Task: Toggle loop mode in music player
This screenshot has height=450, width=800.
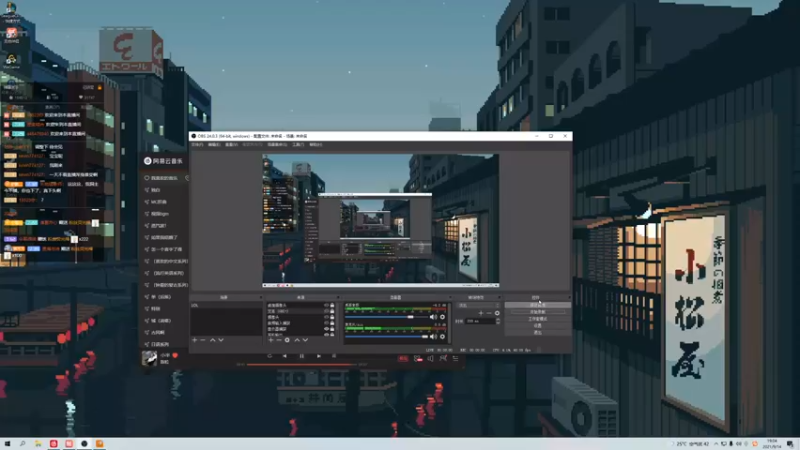Action: click(x=269, y=356)
